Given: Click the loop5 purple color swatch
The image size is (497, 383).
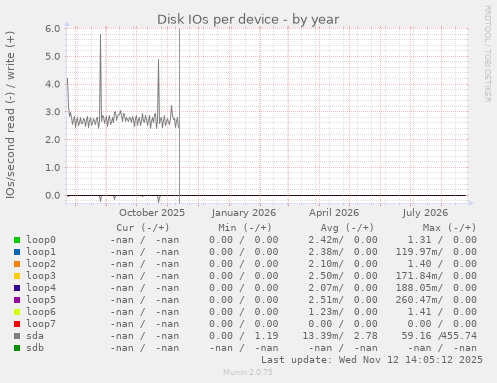Looking at the screenshot, I should click(17, 300).
